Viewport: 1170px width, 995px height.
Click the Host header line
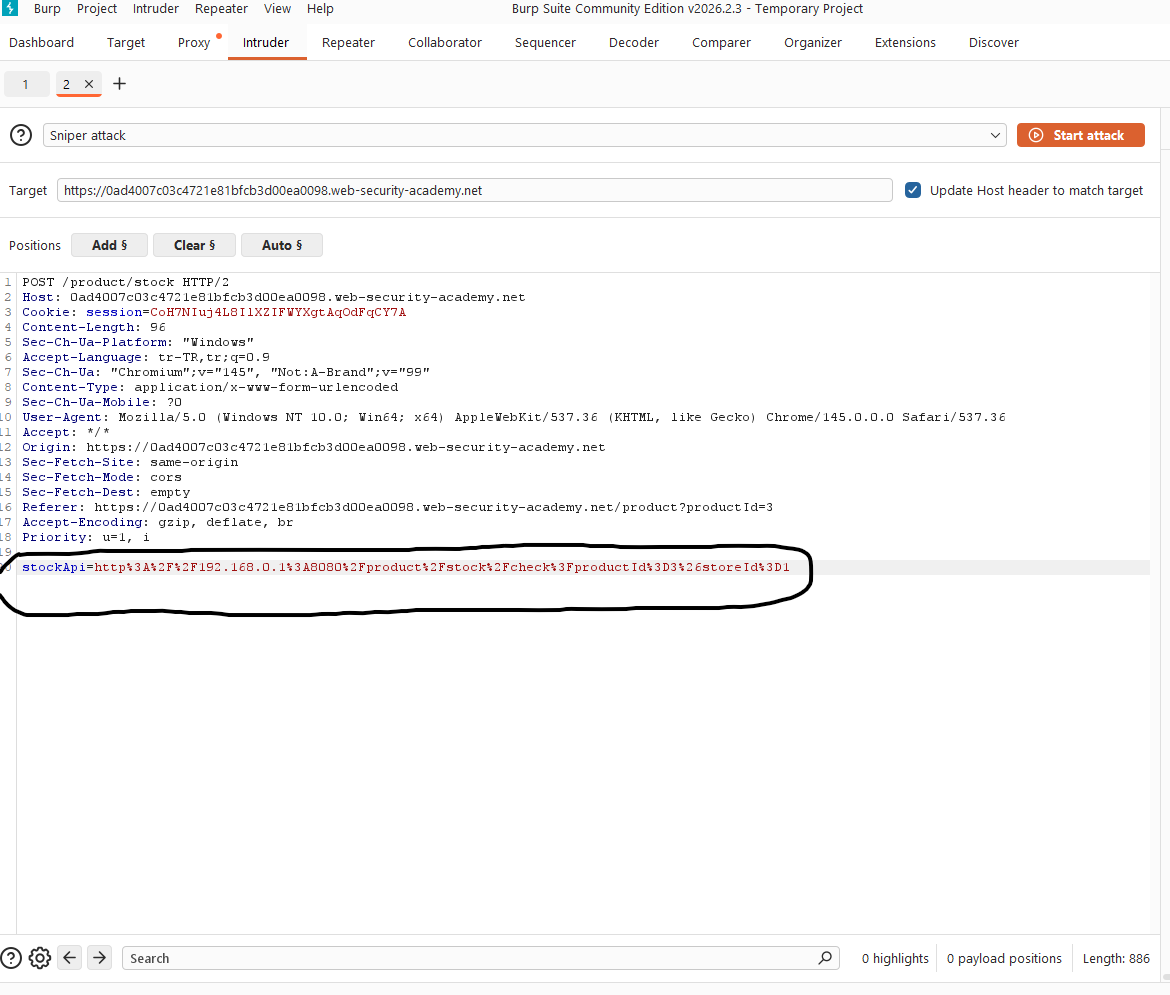[x=274, y=297]
